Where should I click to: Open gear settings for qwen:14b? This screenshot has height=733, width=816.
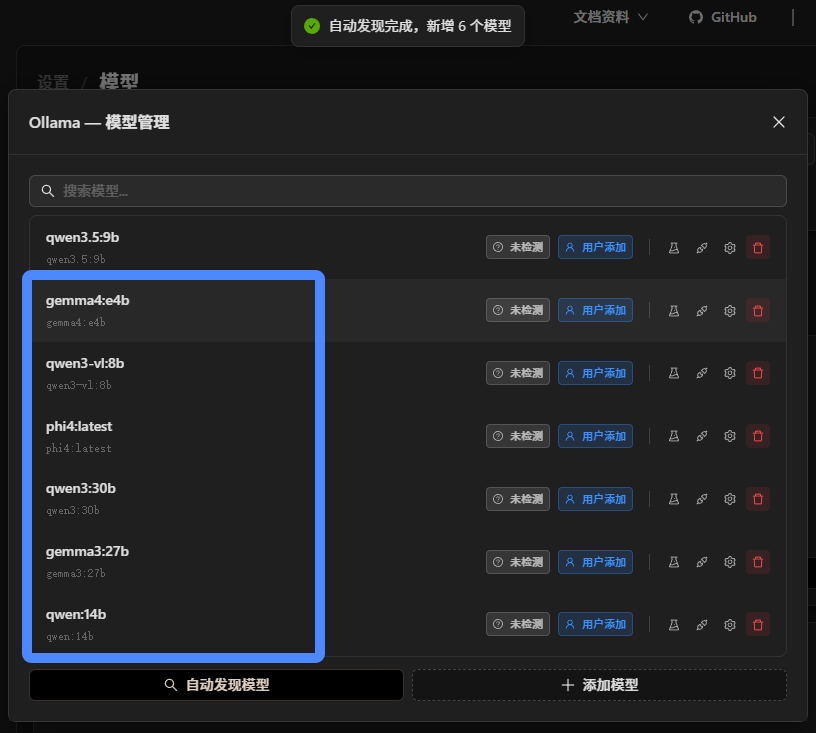730,624
